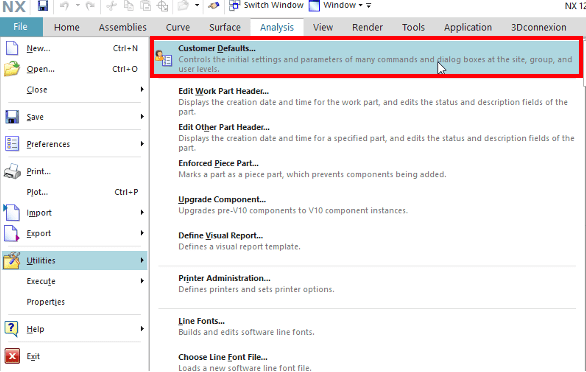This screenshot has width=586, height=372.
Task: Open the Undo history dropdown arrow
Action: [78, 5]
